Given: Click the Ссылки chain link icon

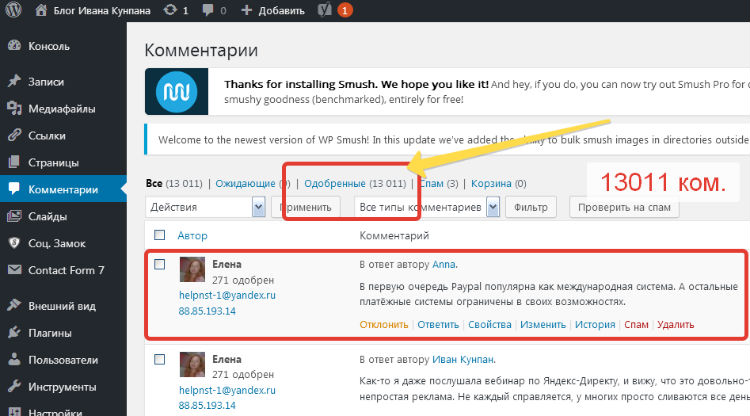Looking at the screenshot, I should (x=14, y=135).
